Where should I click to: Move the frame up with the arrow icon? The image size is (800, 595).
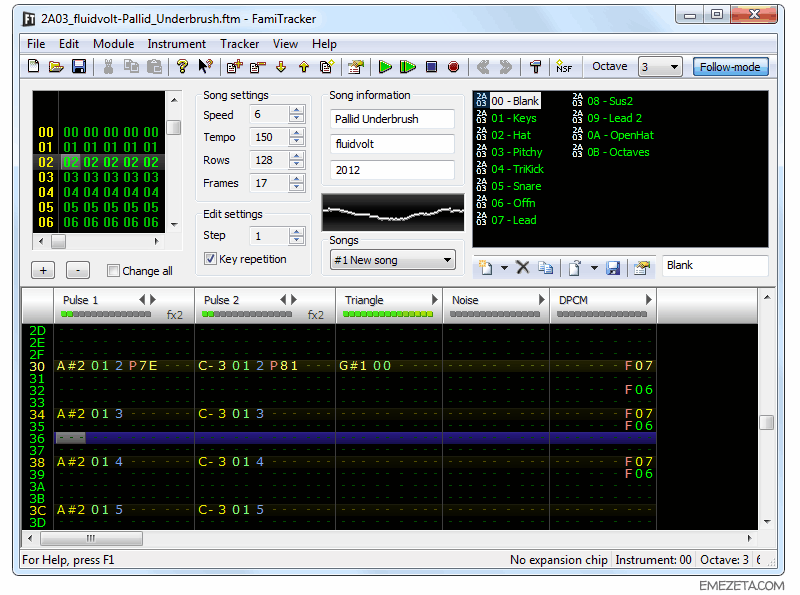[x=304, y=67]
